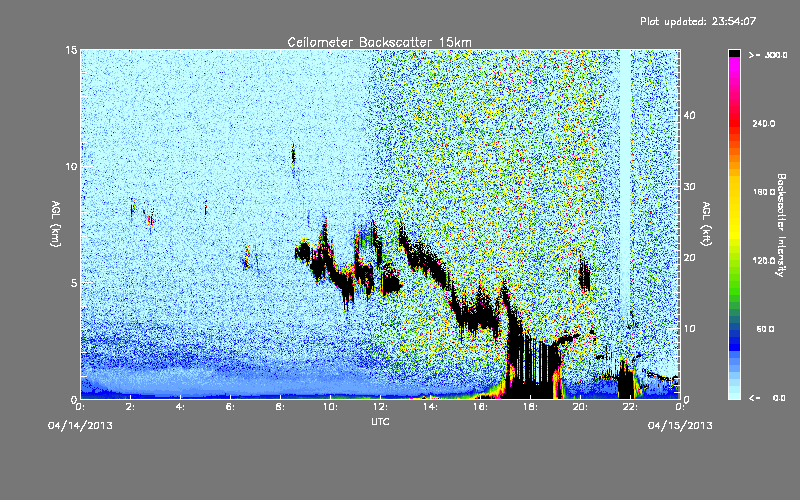Click the '14:' hour tick on the time axis
The width and height of the screenshot is (800, 500).
431,407
